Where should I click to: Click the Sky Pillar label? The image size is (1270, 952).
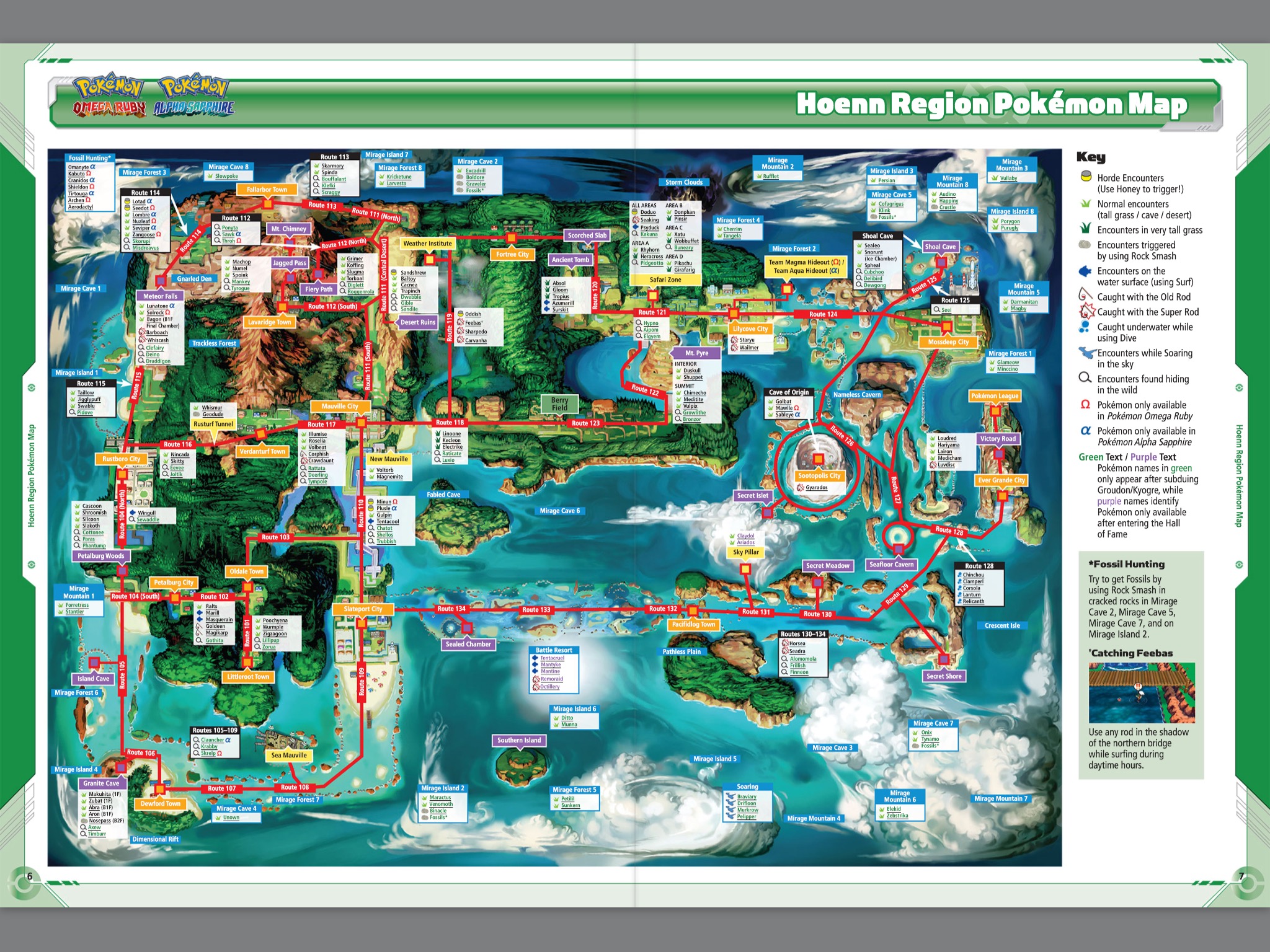click(x=745, y=552)
